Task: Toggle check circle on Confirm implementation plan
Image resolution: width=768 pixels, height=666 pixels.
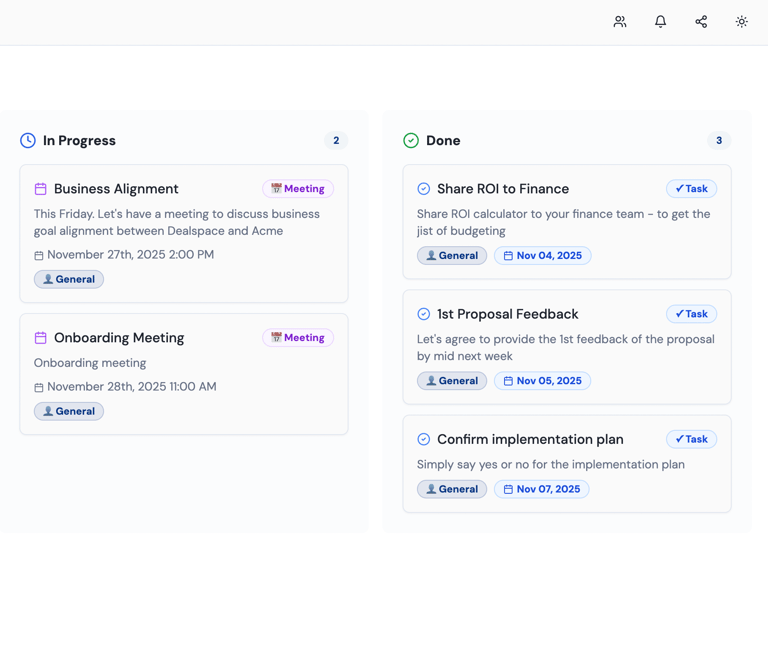Action: [424, 439]
